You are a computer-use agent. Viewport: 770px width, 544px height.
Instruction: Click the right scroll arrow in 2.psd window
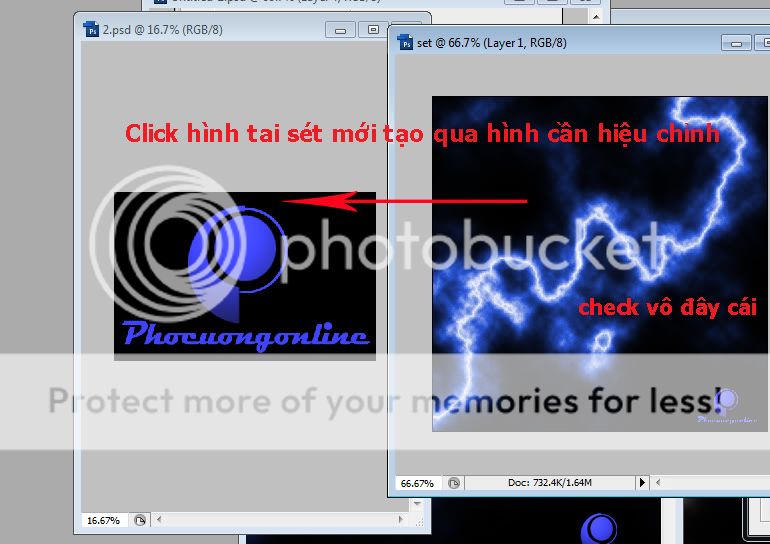[x=401, y=519]
